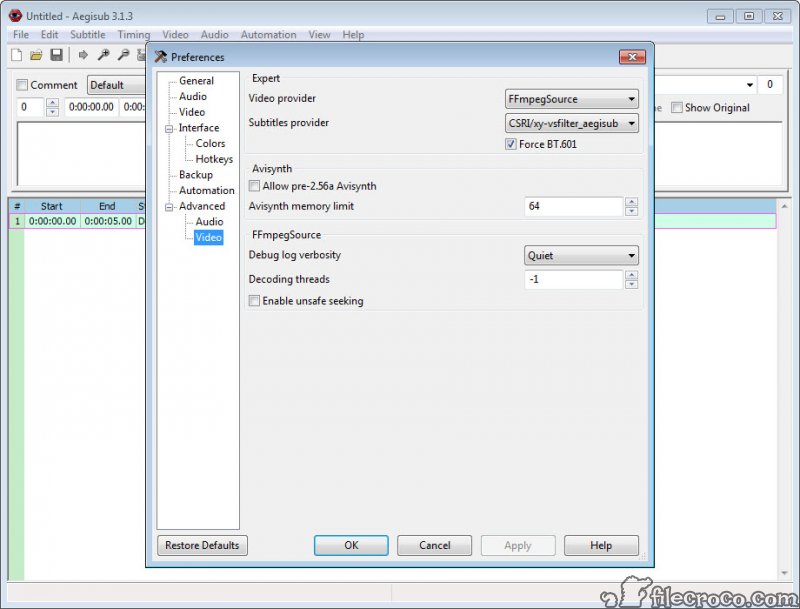Click the OK button
800x609 pixels.
[x=351, y=545]
